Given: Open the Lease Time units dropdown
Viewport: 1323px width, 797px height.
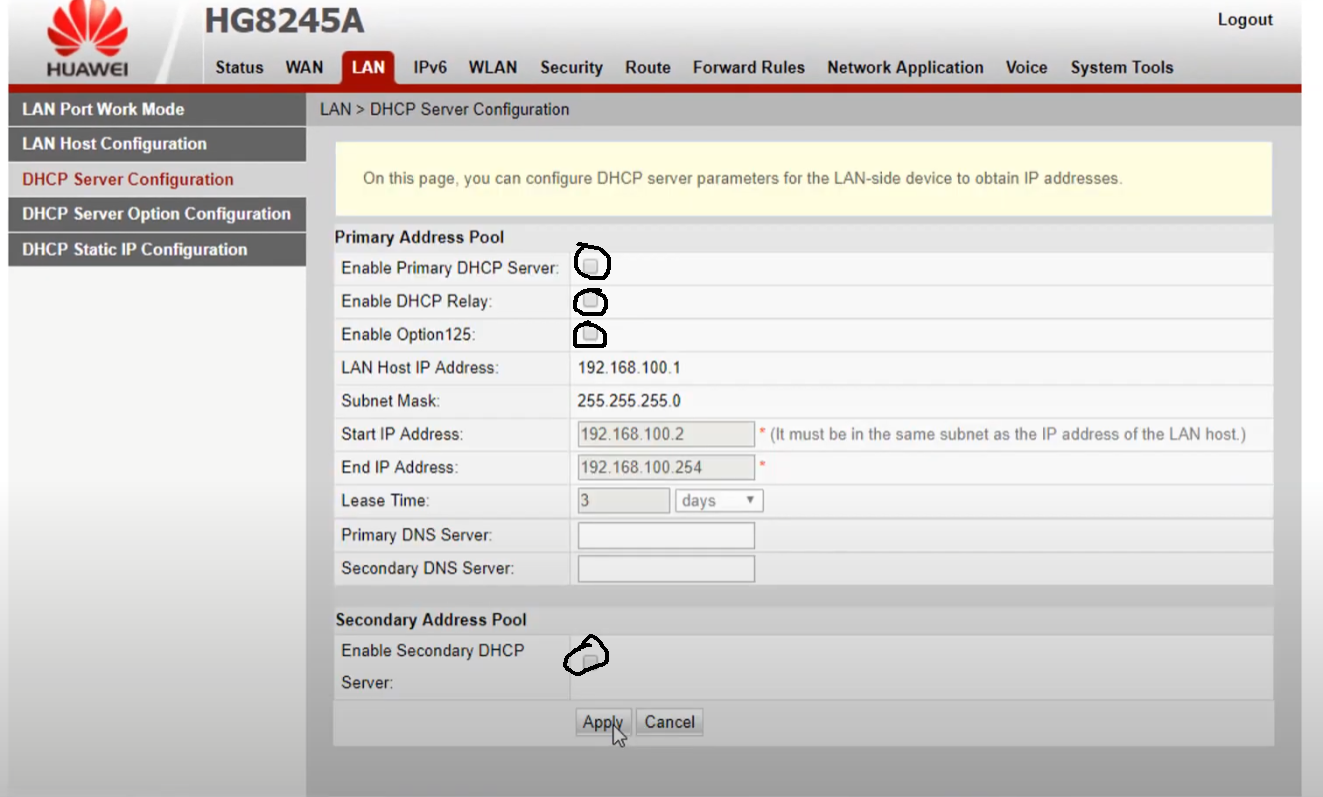Looking at the screenshot, I should pyautogui.click(x=719, y=500).
